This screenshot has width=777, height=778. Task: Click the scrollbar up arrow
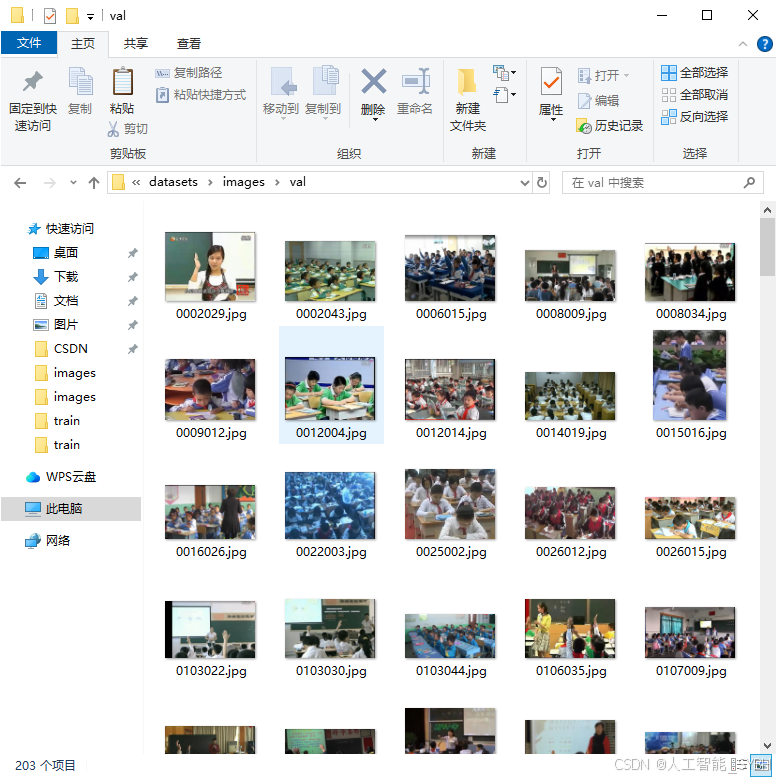click(x=768, y=210)
